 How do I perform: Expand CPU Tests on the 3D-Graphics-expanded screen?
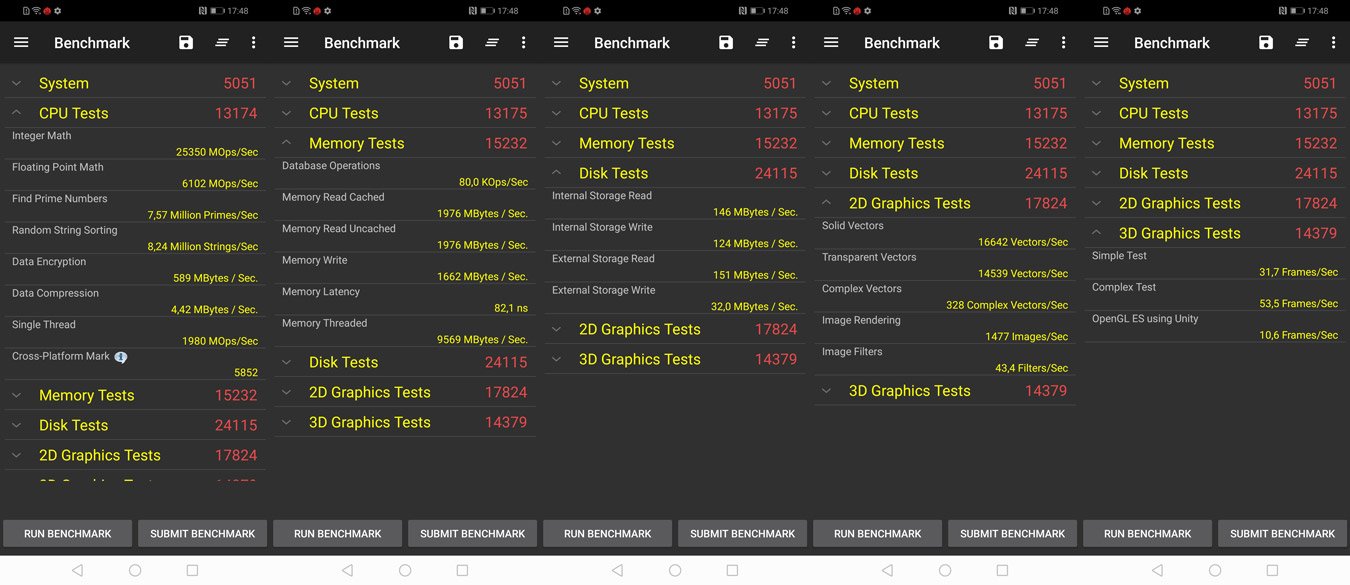(1215, 113)
